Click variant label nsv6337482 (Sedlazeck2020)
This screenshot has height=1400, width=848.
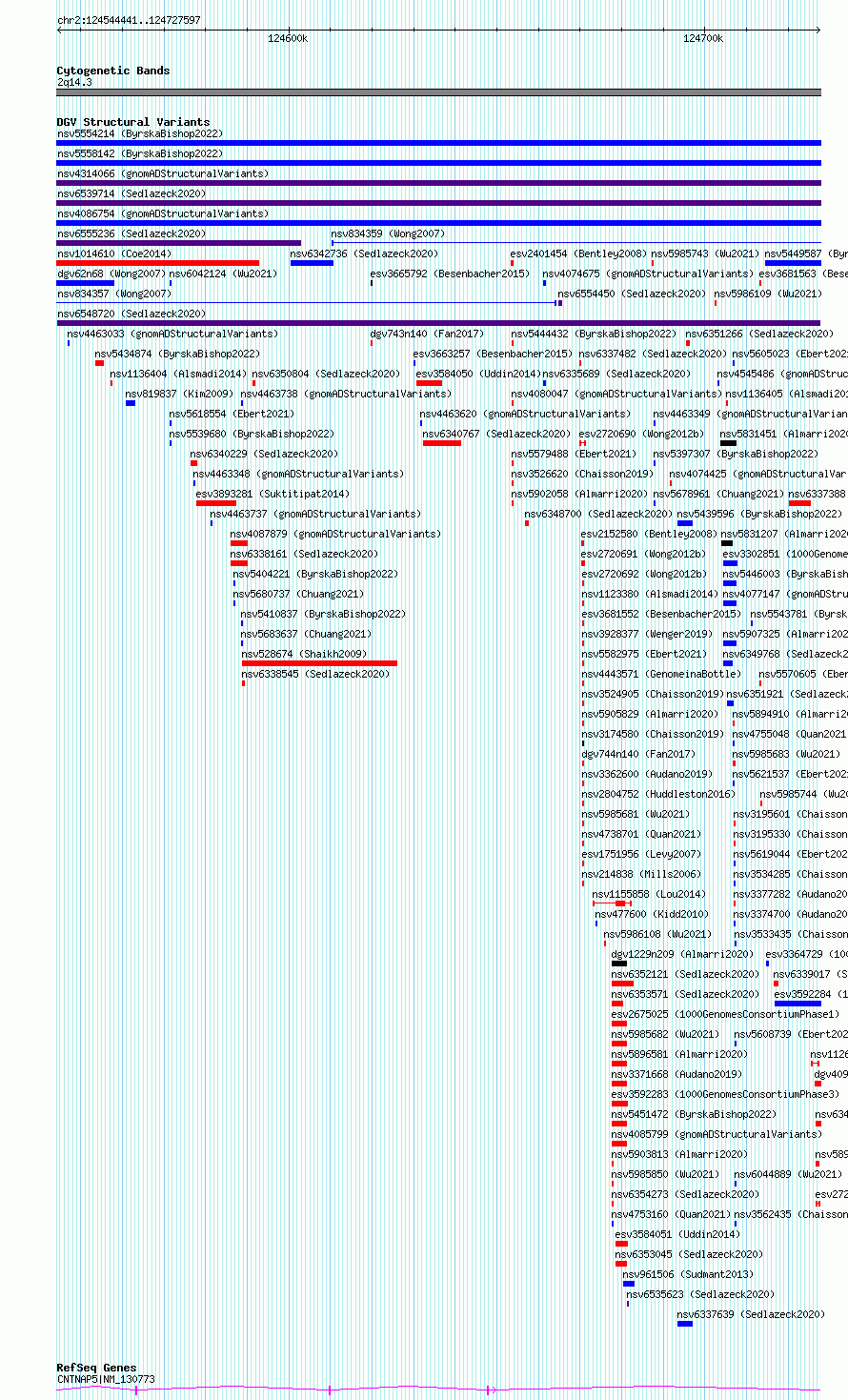(653, 355)
